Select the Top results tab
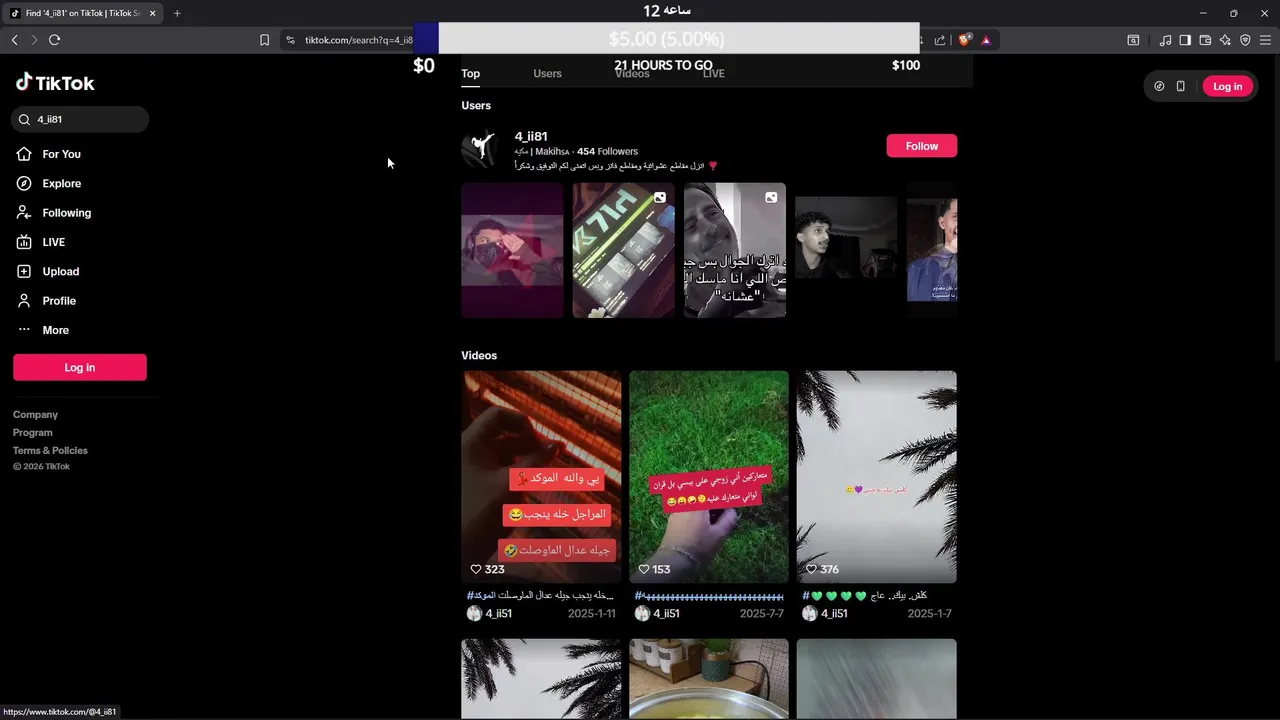The height and width of the screenshot is (720, 1280). (471, 73)
